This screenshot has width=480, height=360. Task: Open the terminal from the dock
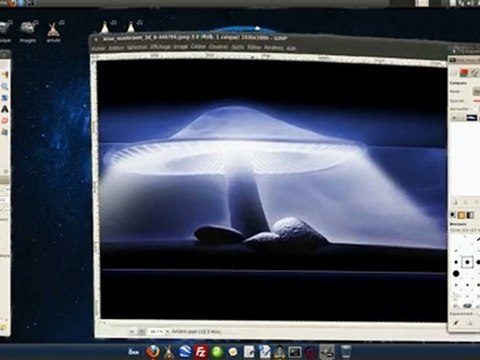click(x=295, y=352)
